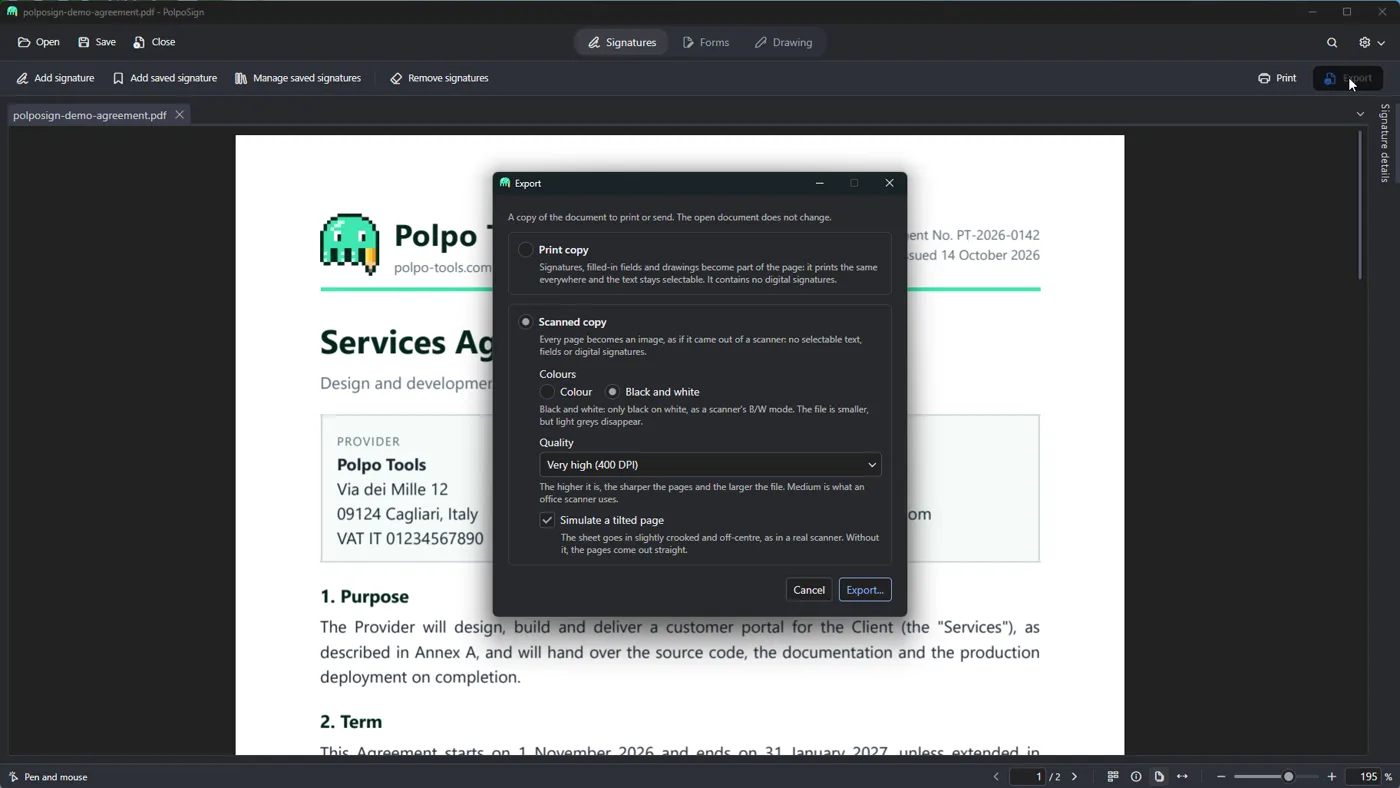Switch to the Signatures tab
The image size is (1400, 788).
[622, 43]
